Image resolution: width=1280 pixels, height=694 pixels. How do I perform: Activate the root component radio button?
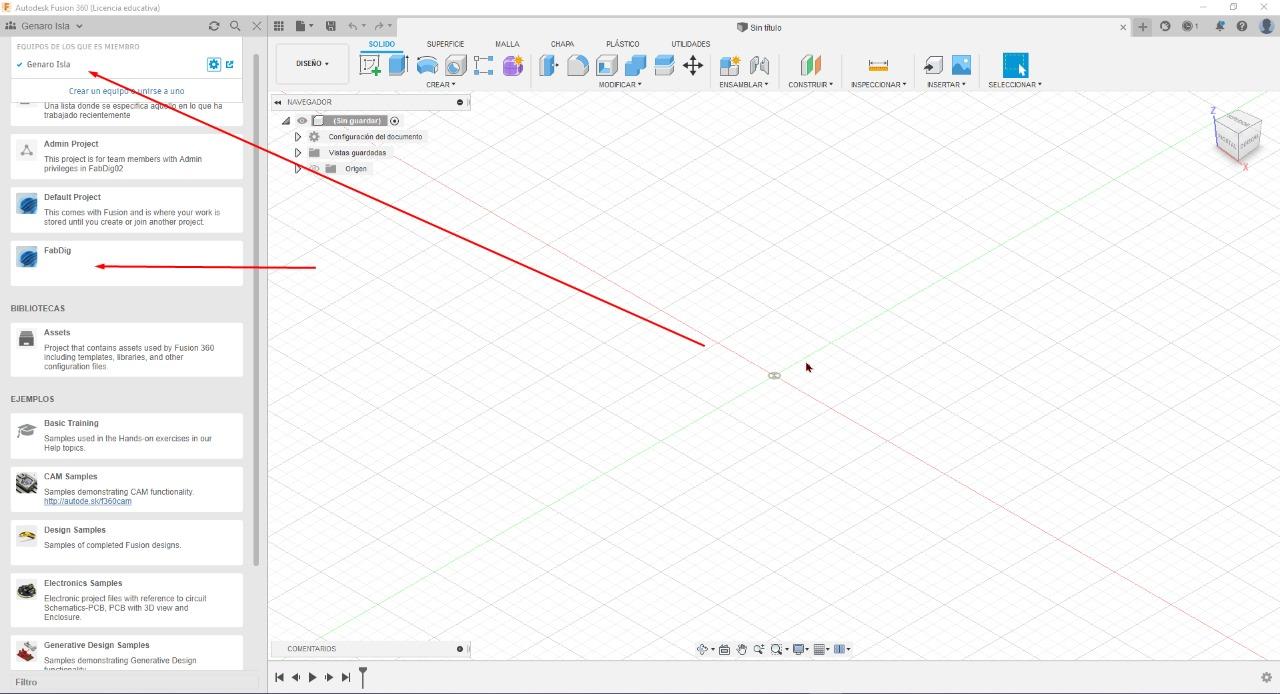click(395, 121)
